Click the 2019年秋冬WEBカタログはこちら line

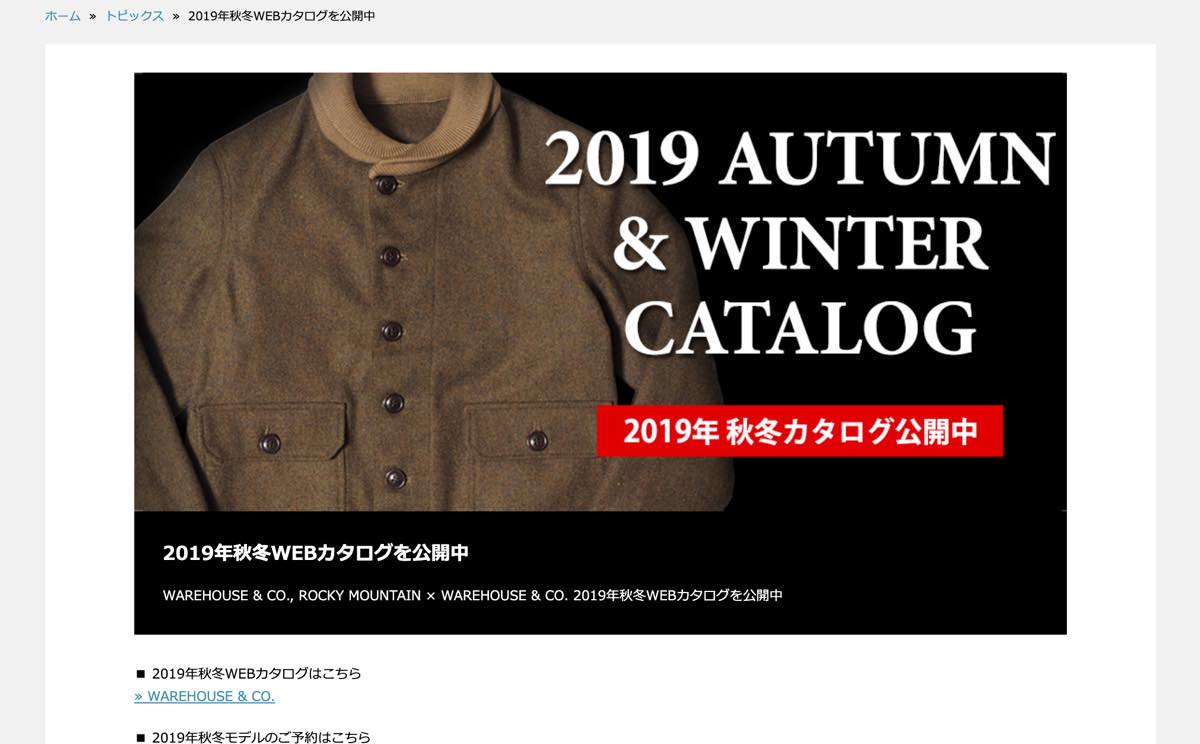pyautogui.click(x=257, y=673)
